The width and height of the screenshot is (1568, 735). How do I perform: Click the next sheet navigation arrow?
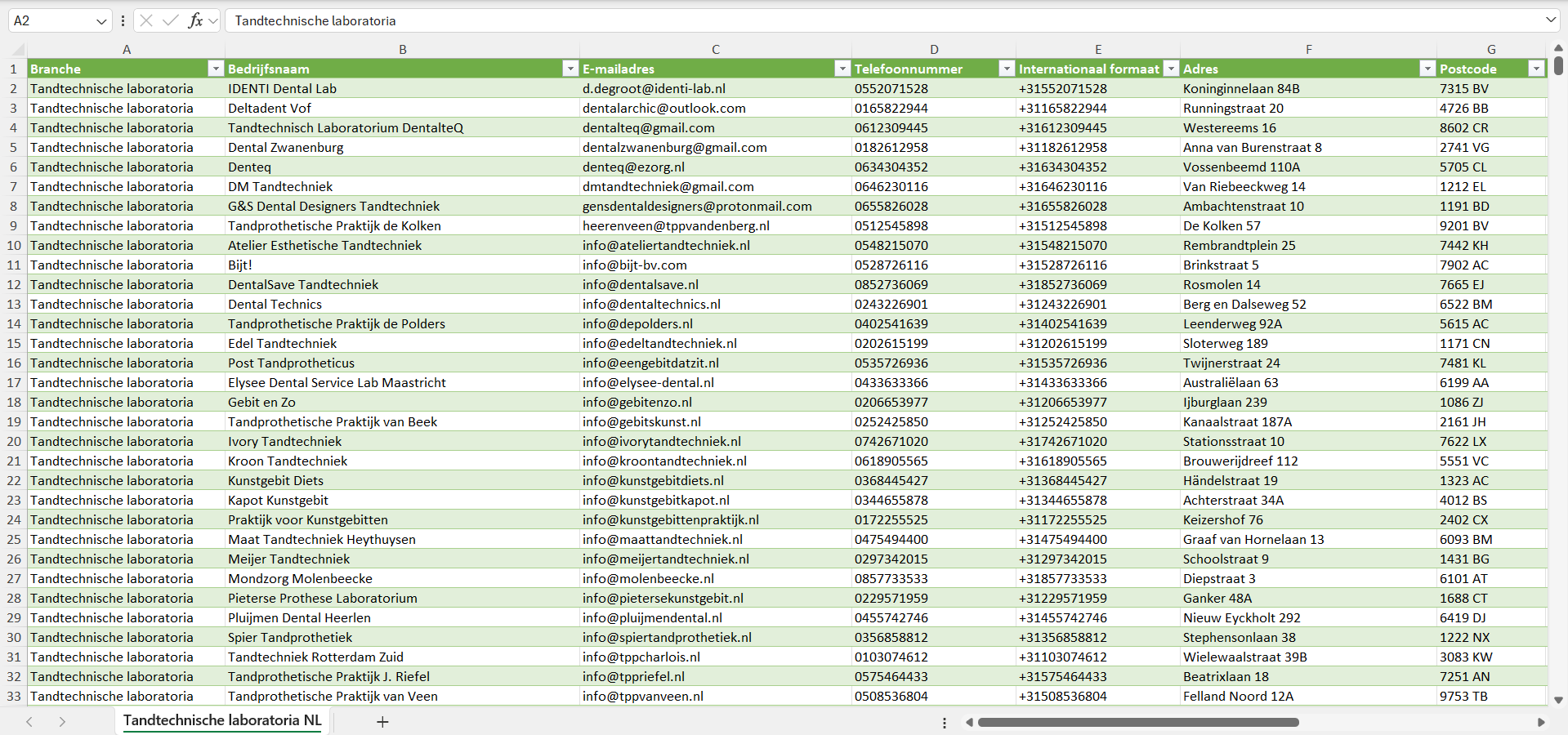(x=62, y=722)
